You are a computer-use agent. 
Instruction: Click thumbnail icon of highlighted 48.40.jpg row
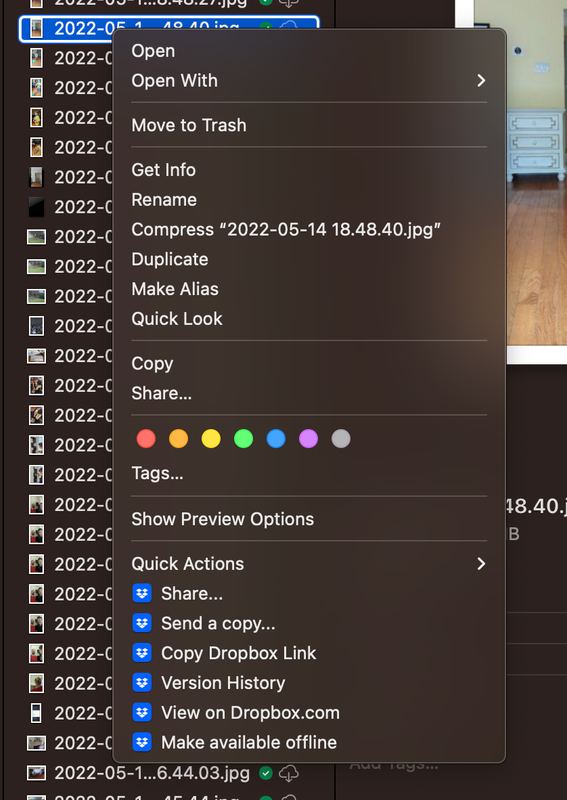[36, 28]
